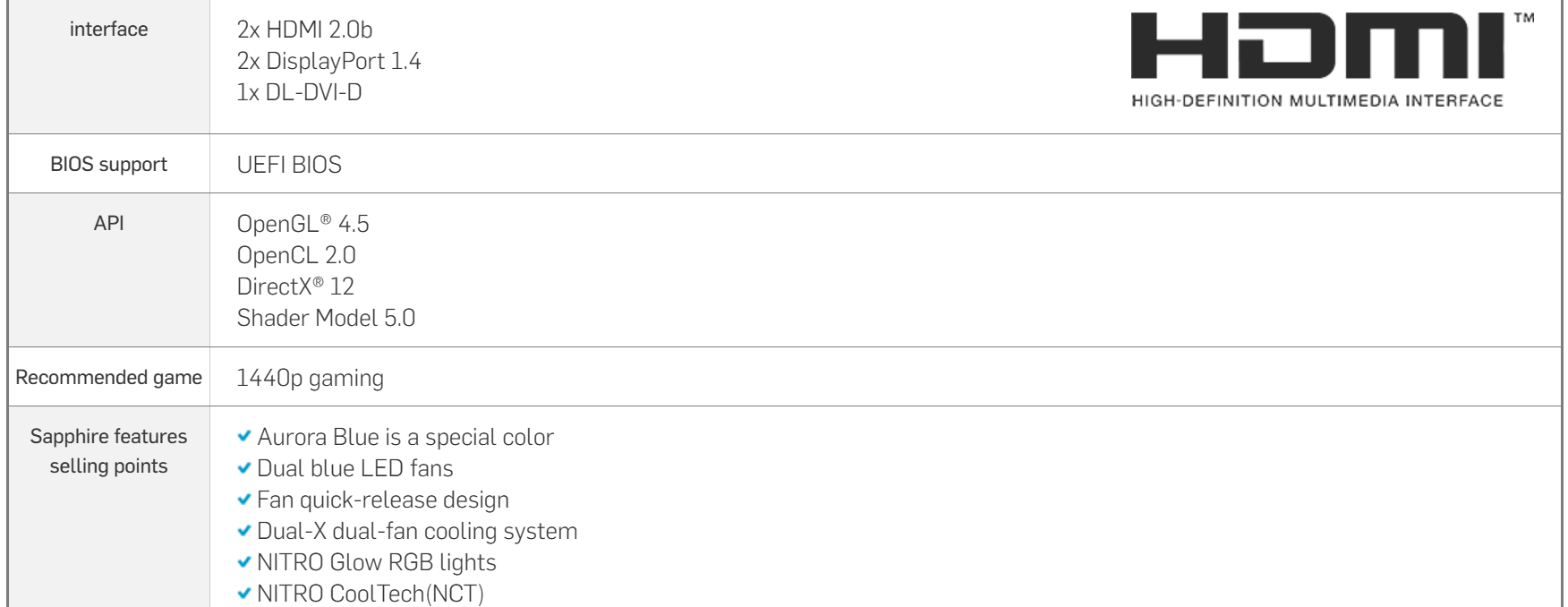Select the 2x HDMI 2.0b text
Image resolution: width=1568 pixels, height=607 pixels.
(x=304, y=30)
